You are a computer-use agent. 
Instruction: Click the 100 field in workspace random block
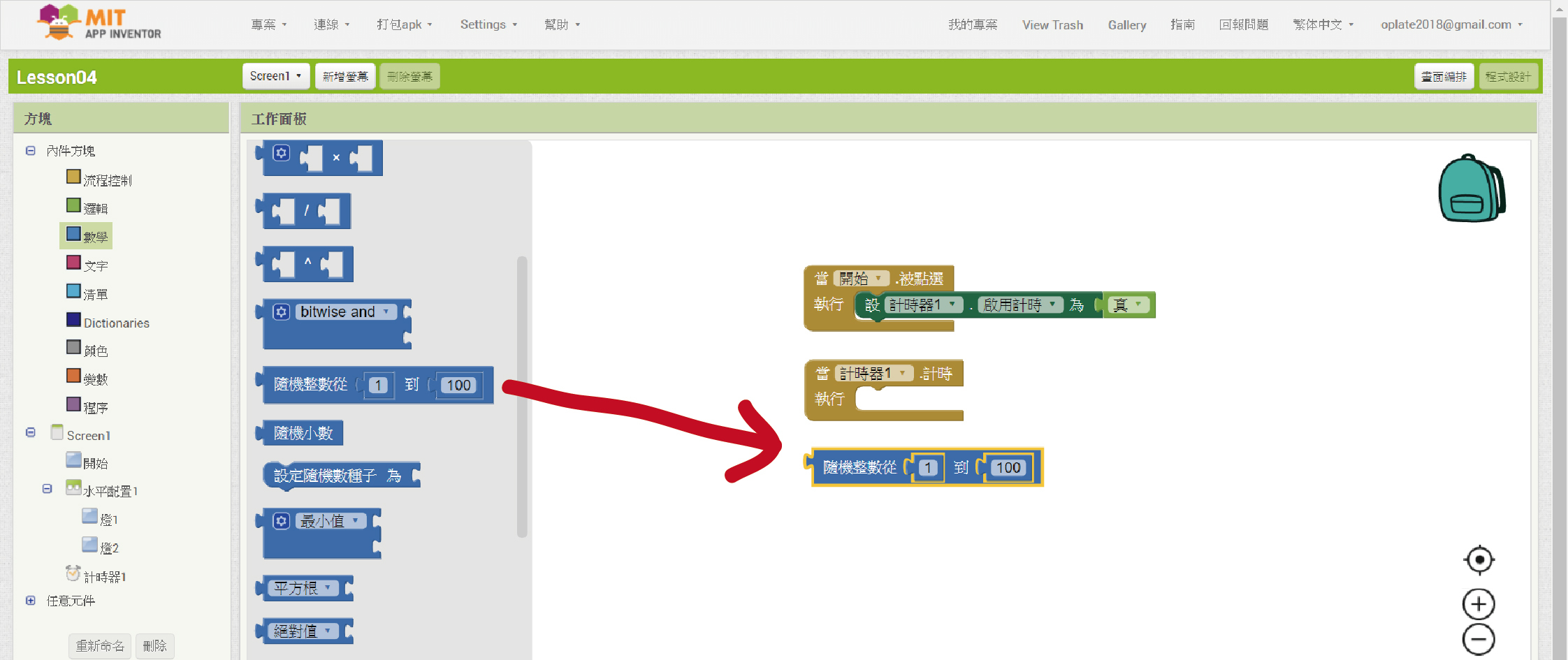[1008, 468]
